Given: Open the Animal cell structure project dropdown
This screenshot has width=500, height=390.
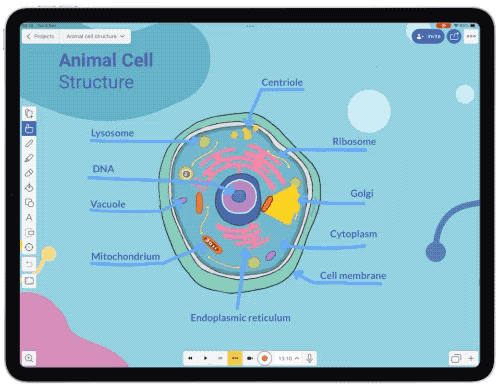Looking at the screenshot, I should 95,36.
